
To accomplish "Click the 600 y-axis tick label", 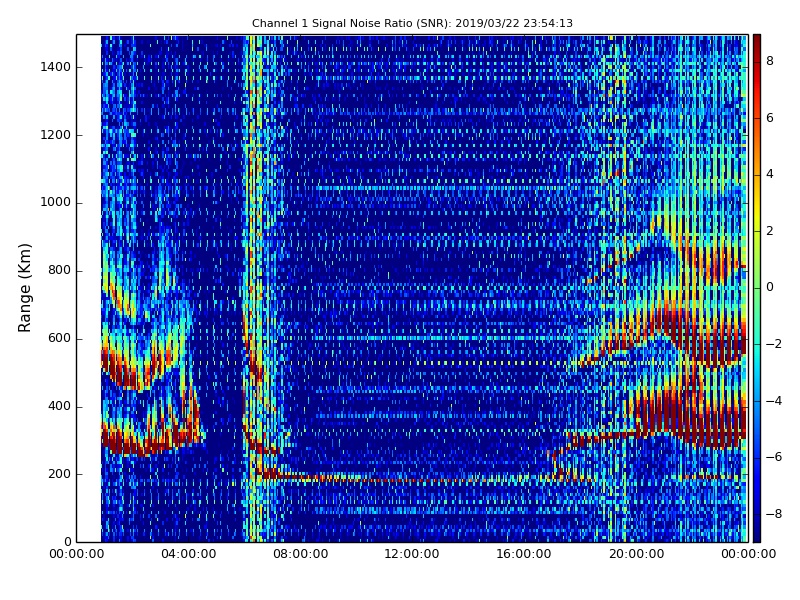I will (59, 338).
